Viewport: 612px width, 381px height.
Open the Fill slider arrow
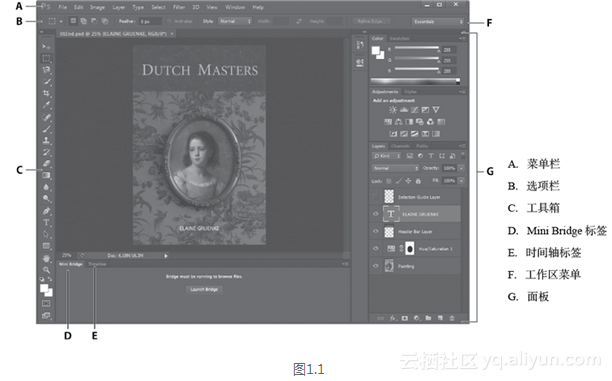(x=461, y=181)
